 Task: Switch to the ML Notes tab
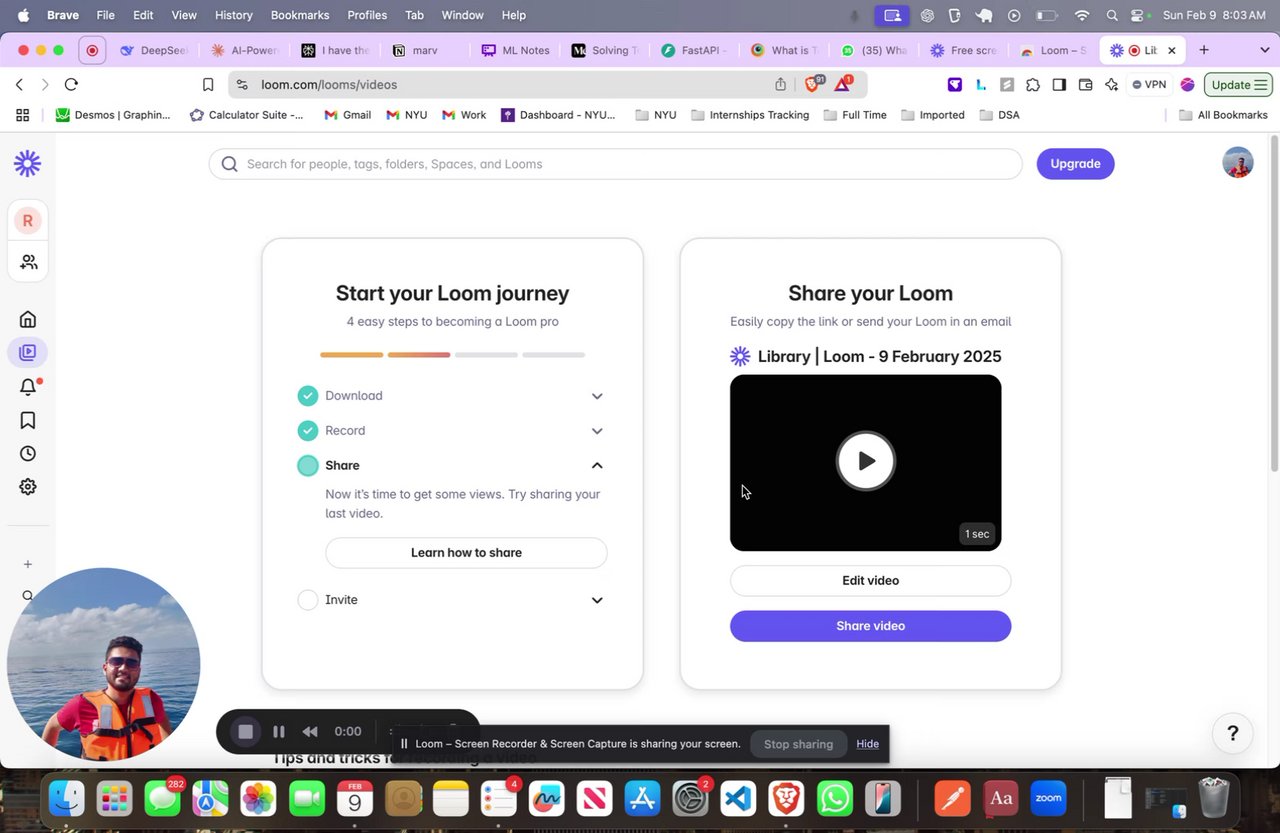pos(516,50)
